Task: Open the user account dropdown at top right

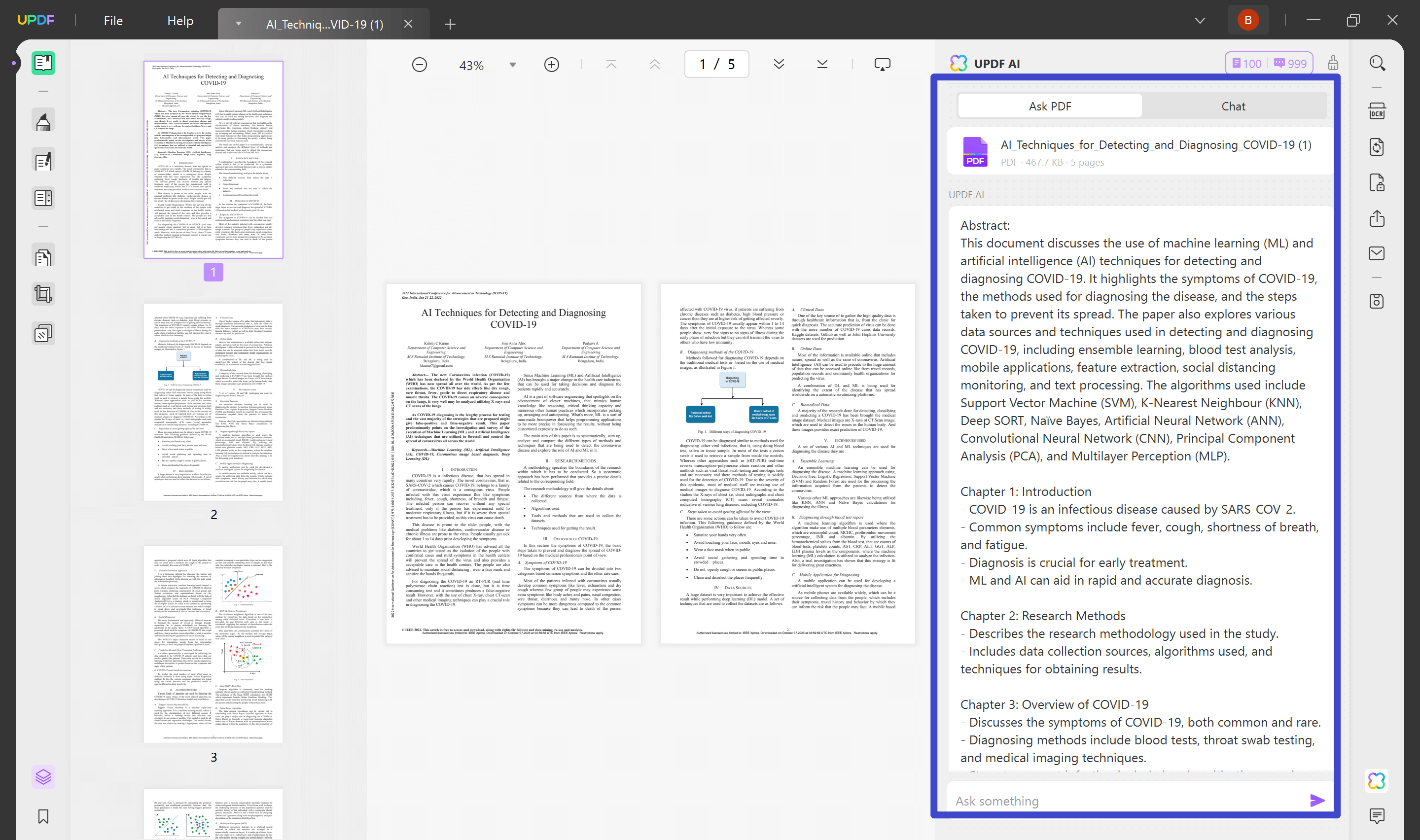Action: (x=1247, y=19)
